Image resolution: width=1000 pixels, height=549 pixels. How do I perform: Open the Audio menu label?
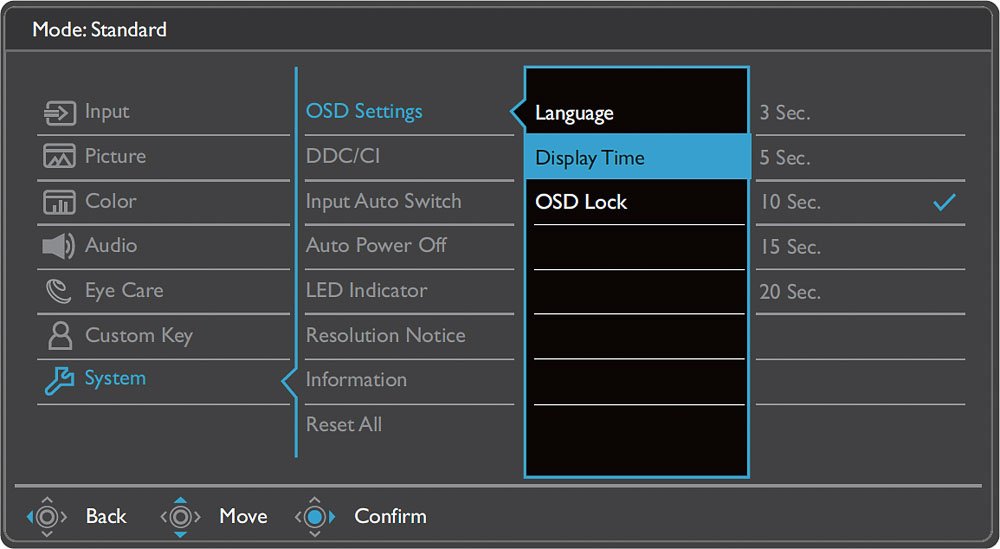(x=111, y=245)
